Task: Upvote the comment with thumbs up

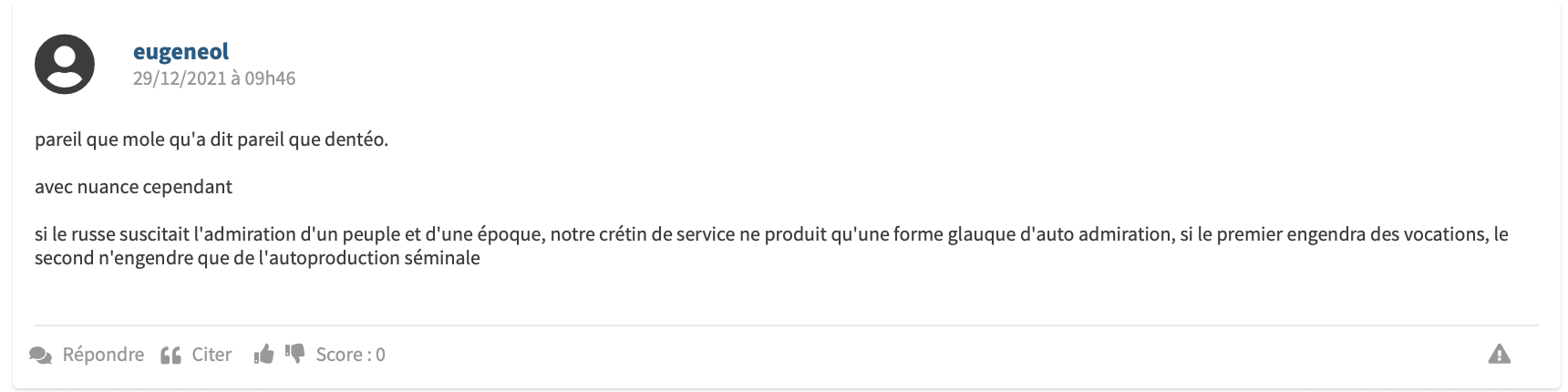Action: 264,355
